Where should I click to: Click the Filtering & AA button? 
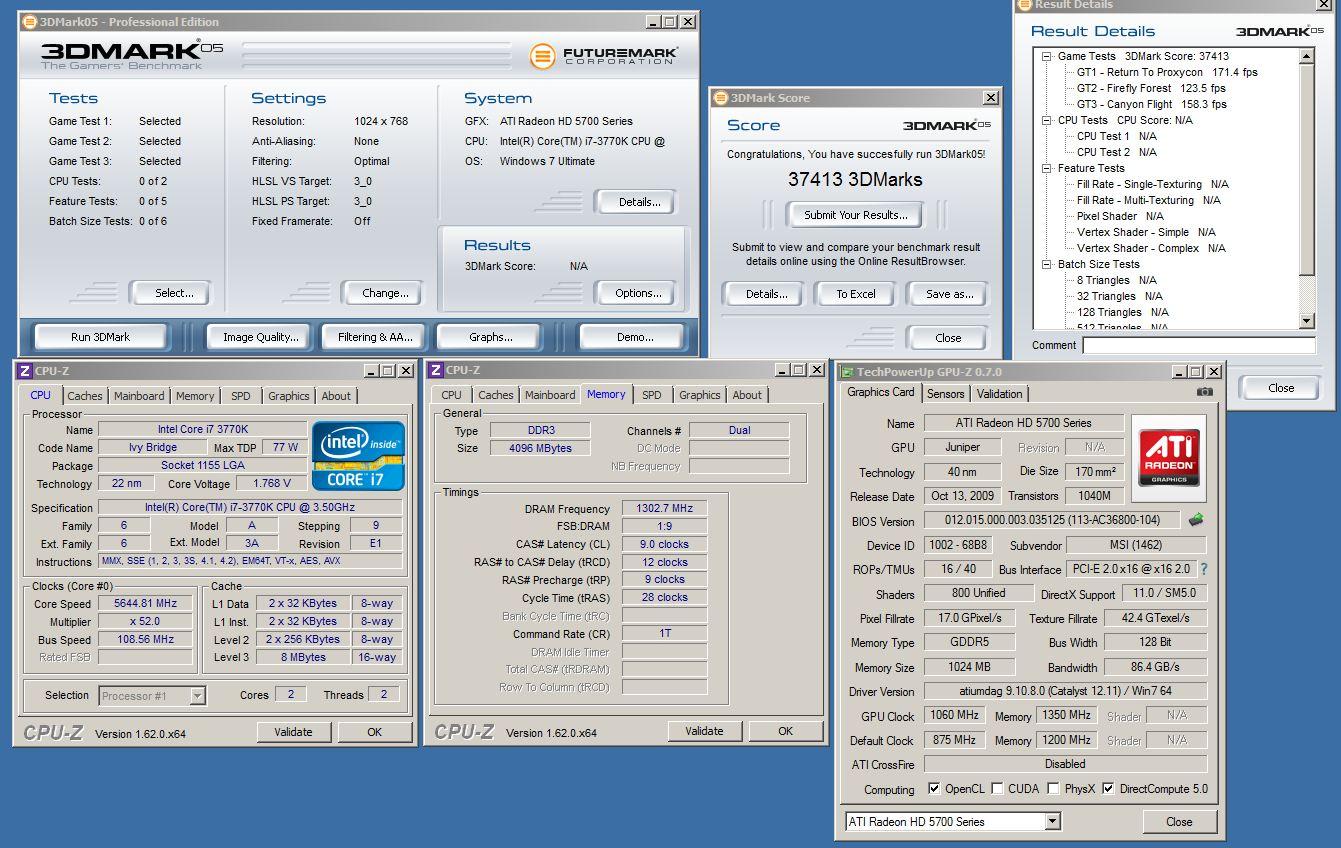click(375, 337)
